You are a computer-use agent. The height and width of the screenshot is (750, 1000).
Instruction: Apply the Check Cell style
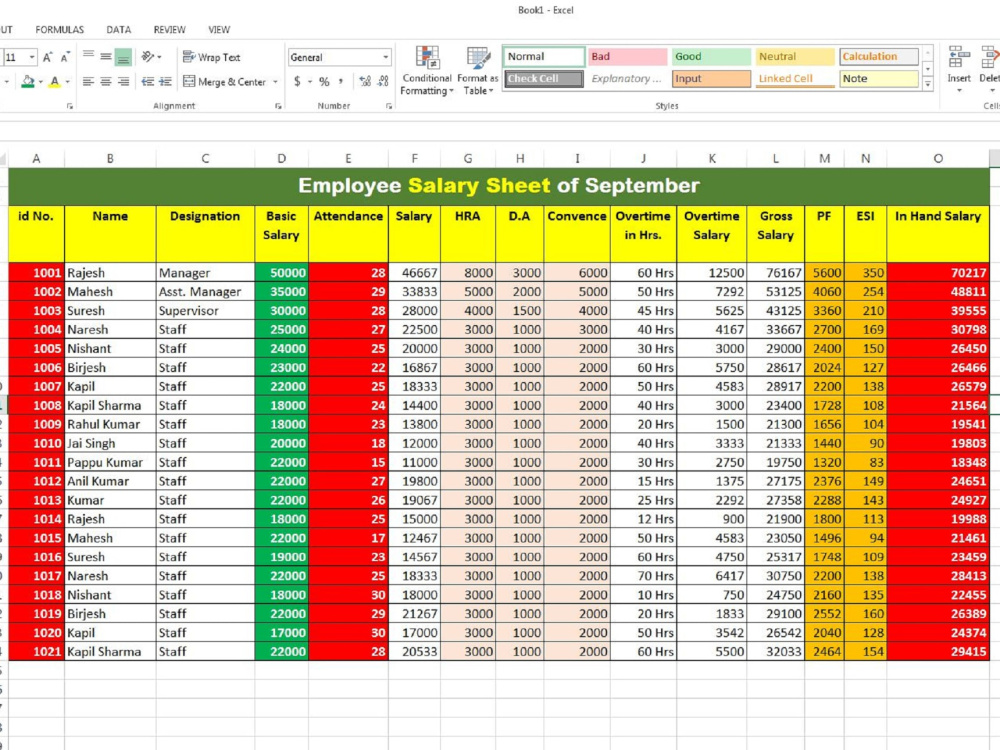544,78
